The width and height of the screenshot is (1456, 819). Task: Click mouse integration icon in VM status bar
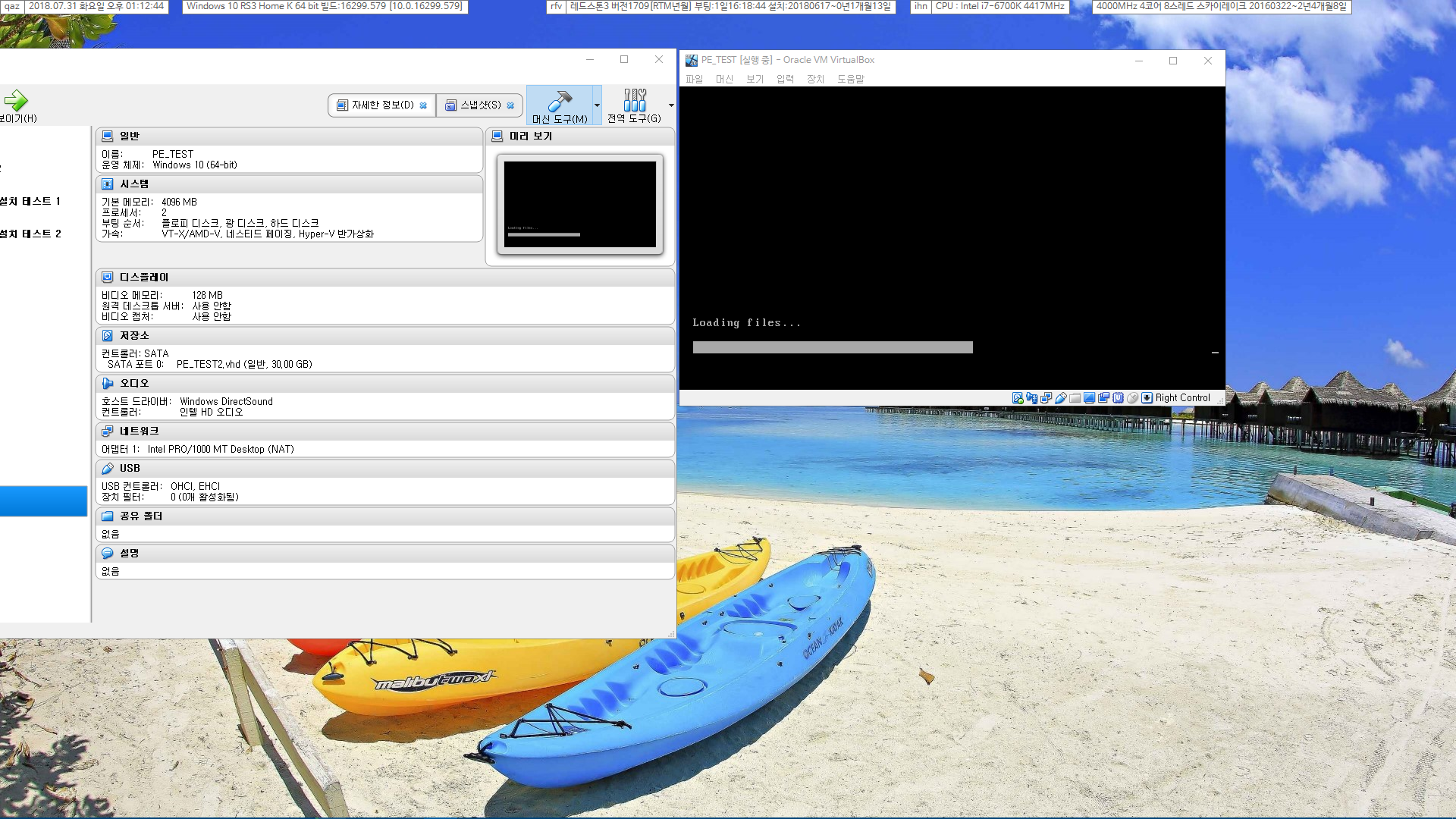[x=1133, y=397]
